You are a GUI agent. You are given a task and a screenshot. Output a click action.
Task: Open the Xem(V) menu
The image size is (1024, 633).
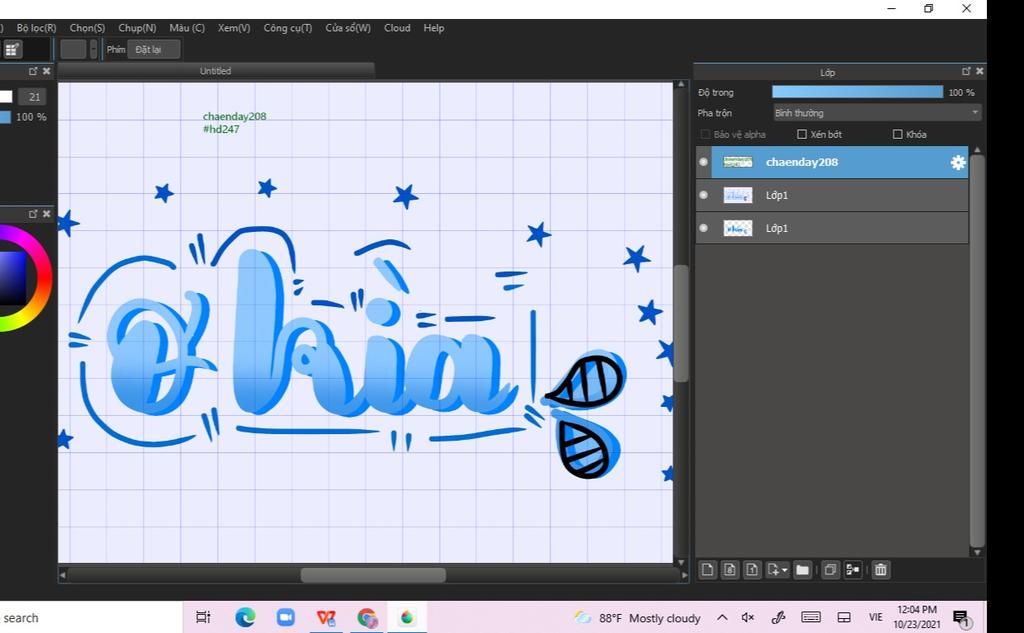tap(234, 27)
